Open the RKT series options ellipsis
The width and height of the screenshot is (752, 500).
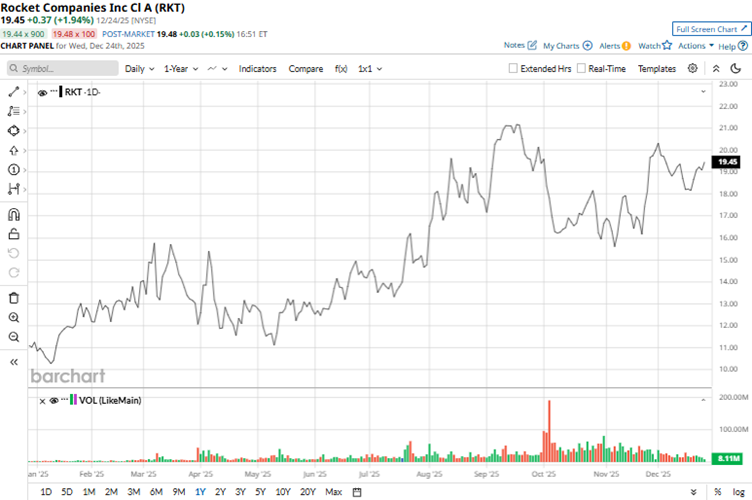pos(54,91)
